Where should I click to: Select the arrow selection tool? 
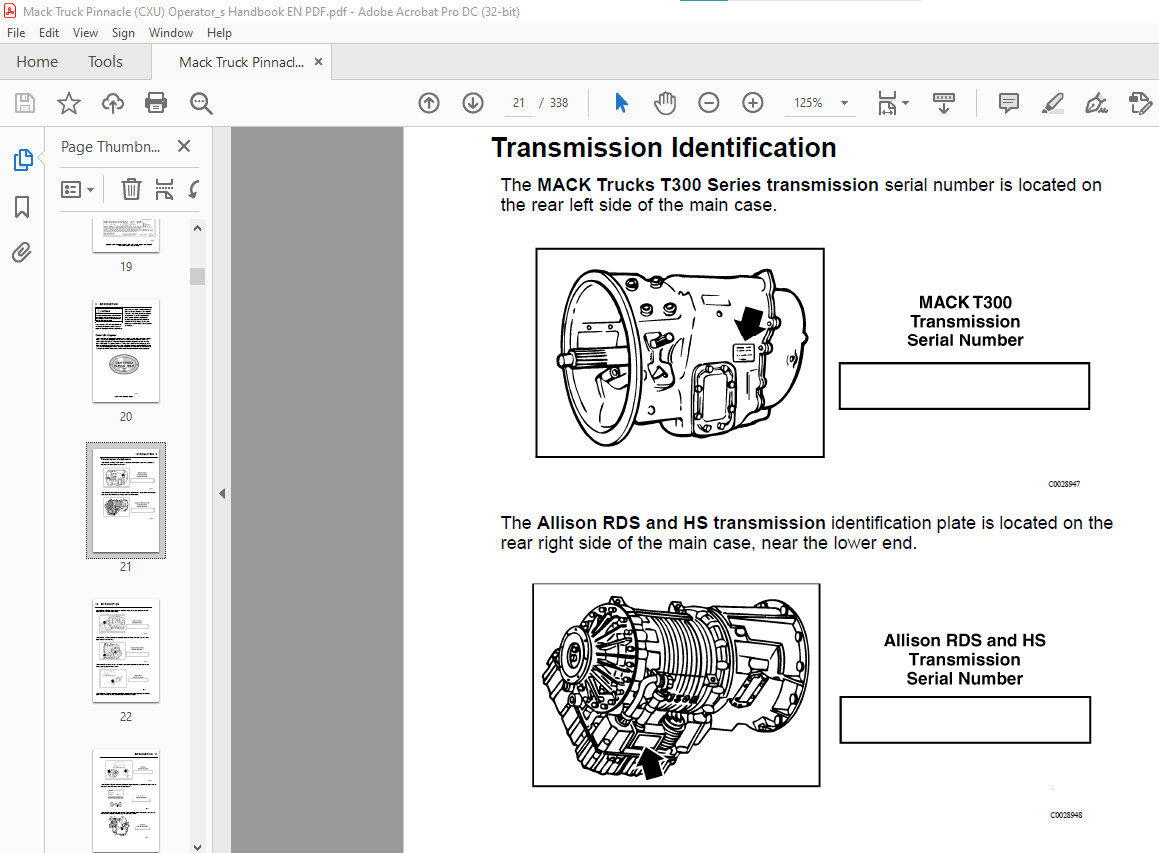(621, 103)
